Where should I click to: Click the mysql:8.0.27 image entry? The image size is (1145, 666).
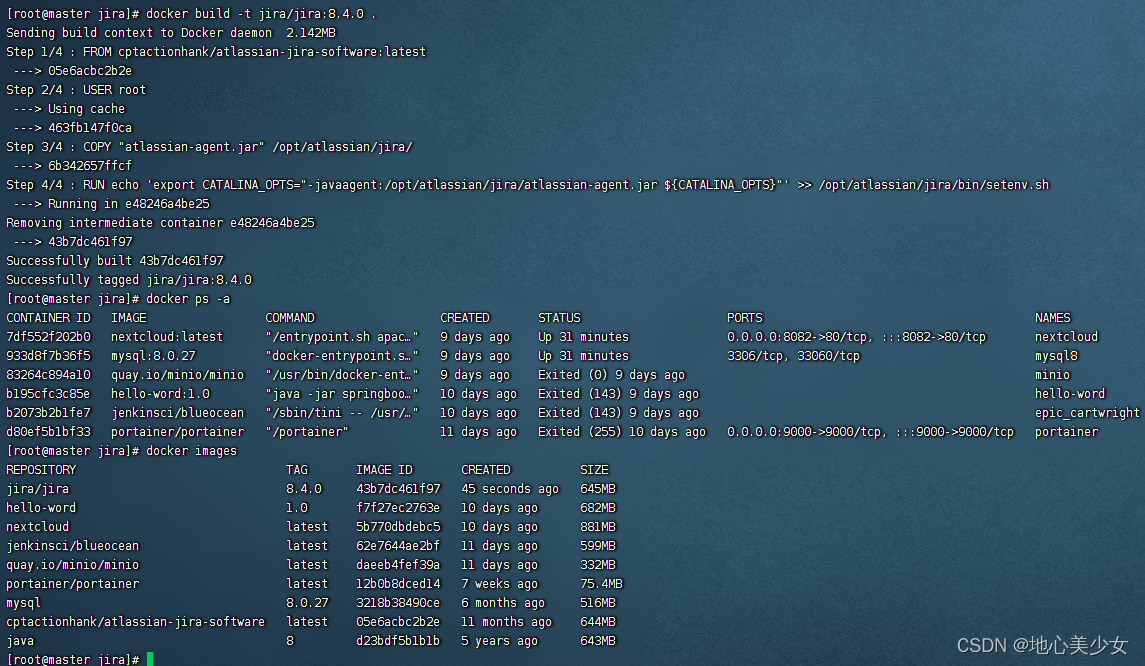pos(153,356)
